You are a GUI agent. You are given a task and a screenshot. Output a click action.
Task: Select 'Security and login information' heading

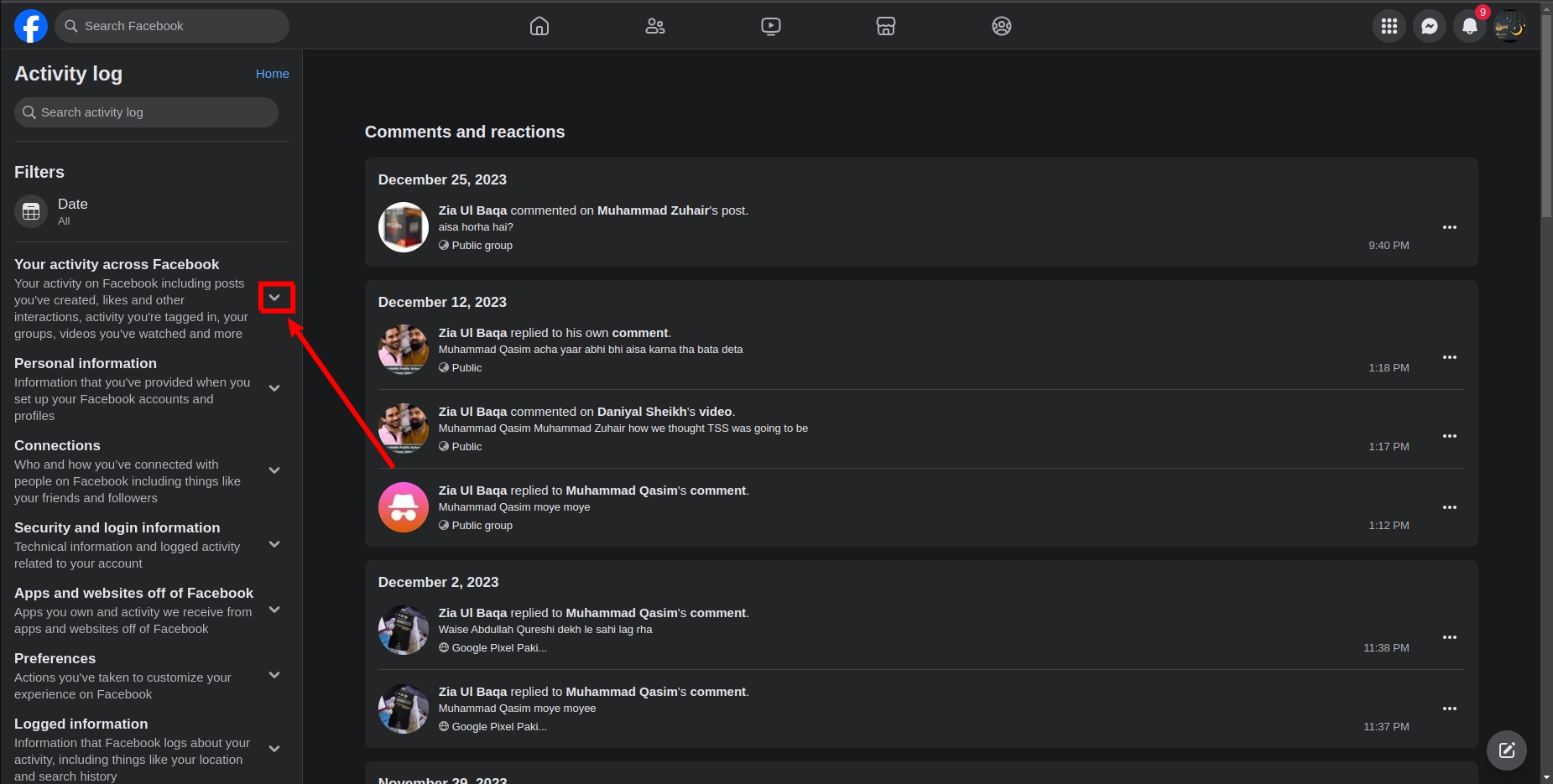click(117, 527)
